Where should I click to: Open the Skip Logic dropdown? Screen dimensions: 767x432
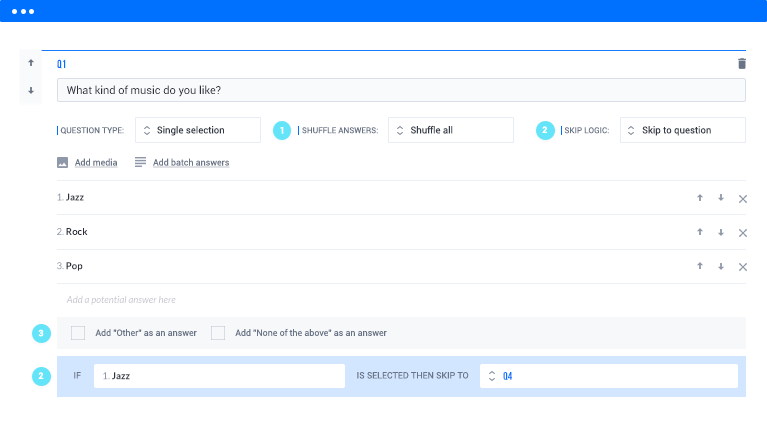point(682,130)
